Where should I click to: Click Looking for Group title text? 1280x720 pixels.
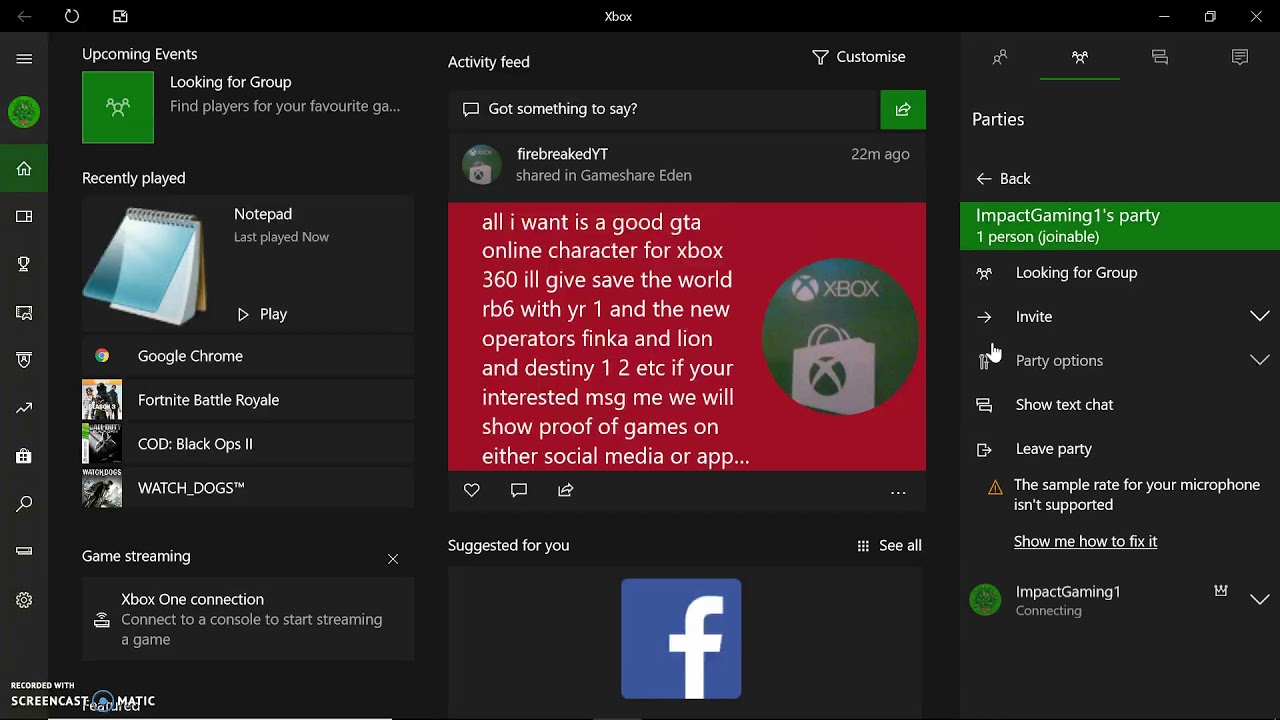pyautogui.click(x=230, y=82)
